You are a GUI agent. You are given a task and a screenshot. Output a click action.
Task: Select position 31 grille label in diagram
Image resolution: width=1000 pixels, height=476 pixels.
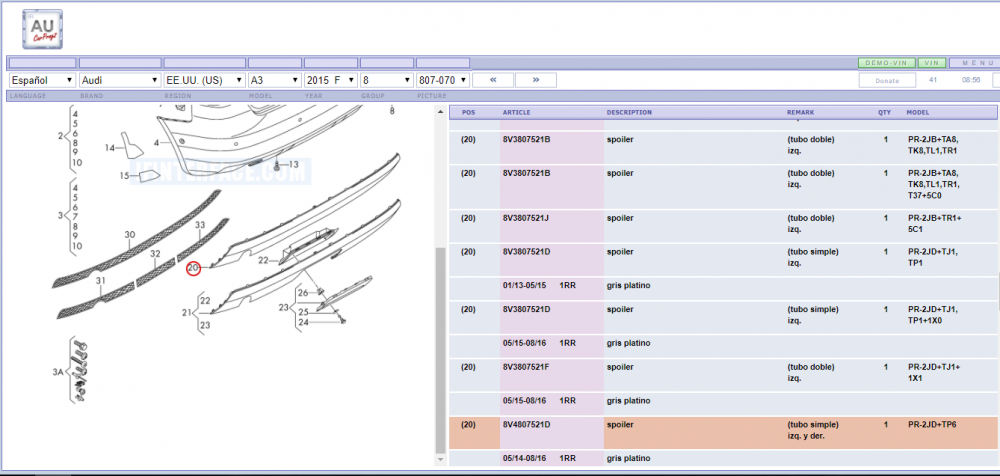point(101,281)
